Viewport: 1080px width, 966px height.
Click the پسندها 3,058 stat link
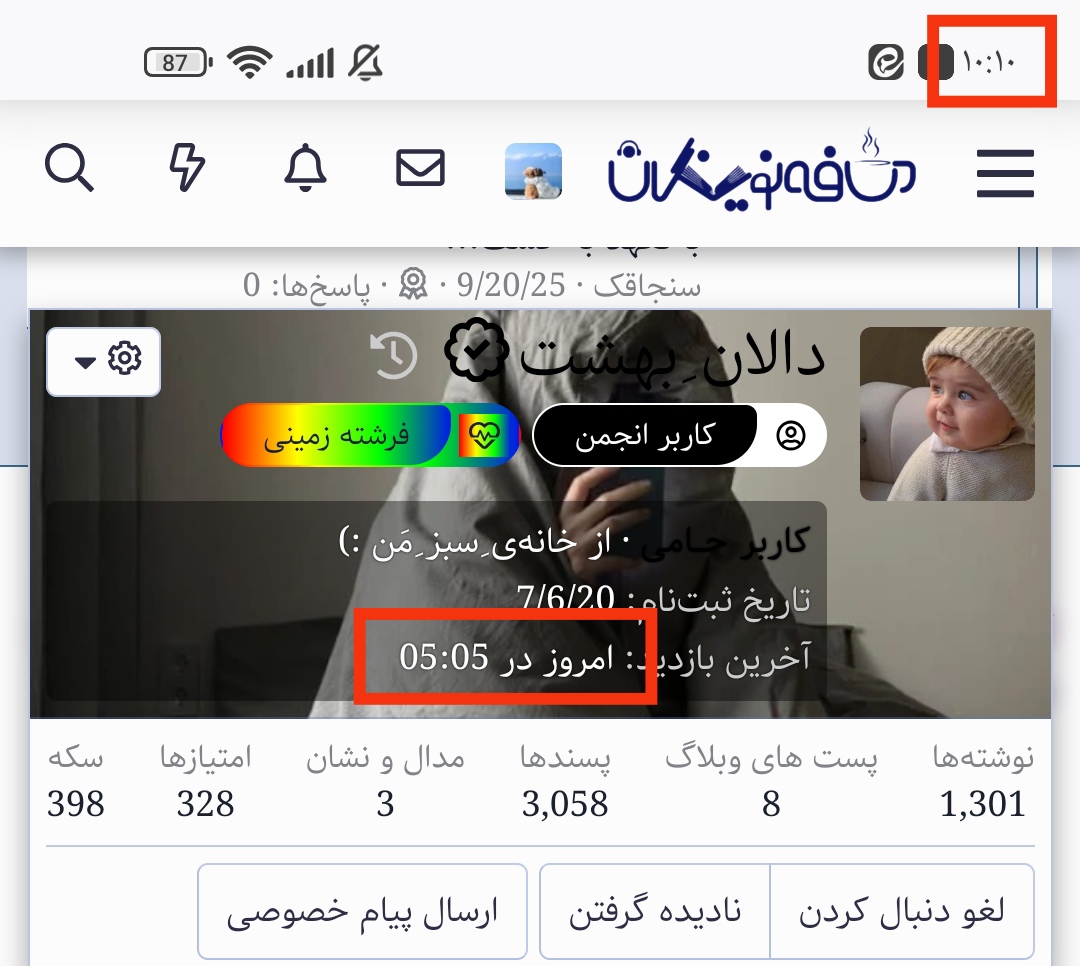[x=567, y=780]
